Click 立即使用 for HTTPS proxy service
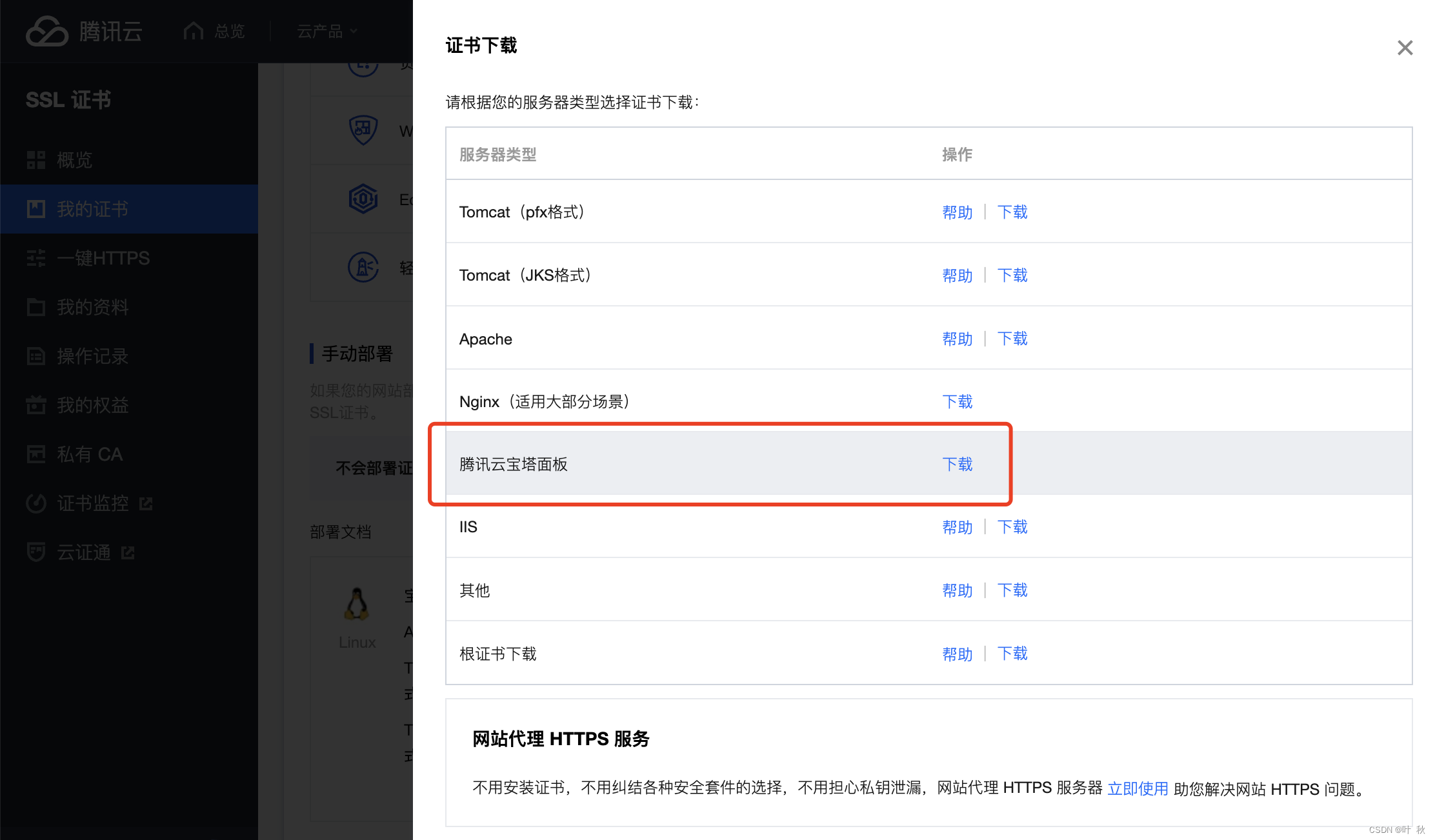 1138,788
